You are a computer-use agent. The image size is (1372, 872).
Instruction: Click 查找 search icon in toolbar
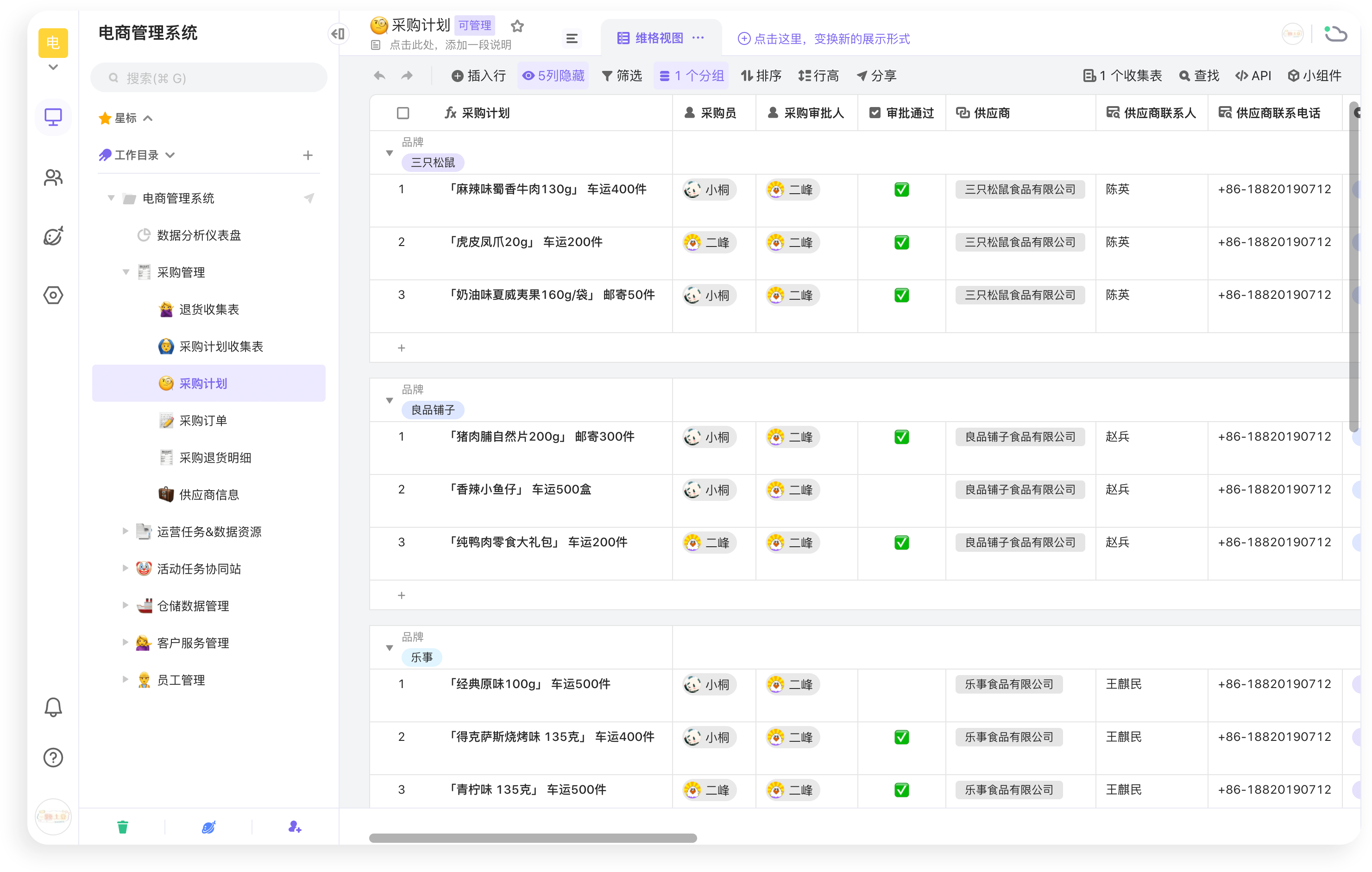(1199, 75)
